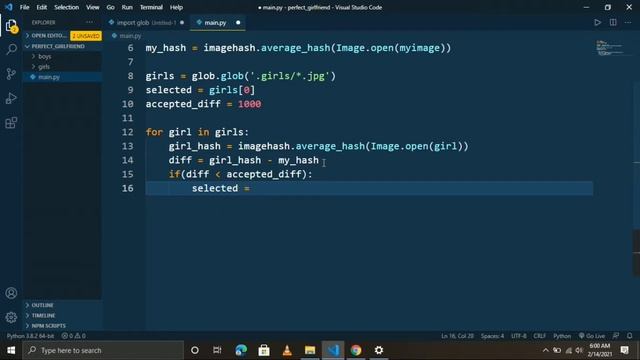Open Source Control view icon
The width and height of the screenshot is (640, 360).
coord(11,74)
